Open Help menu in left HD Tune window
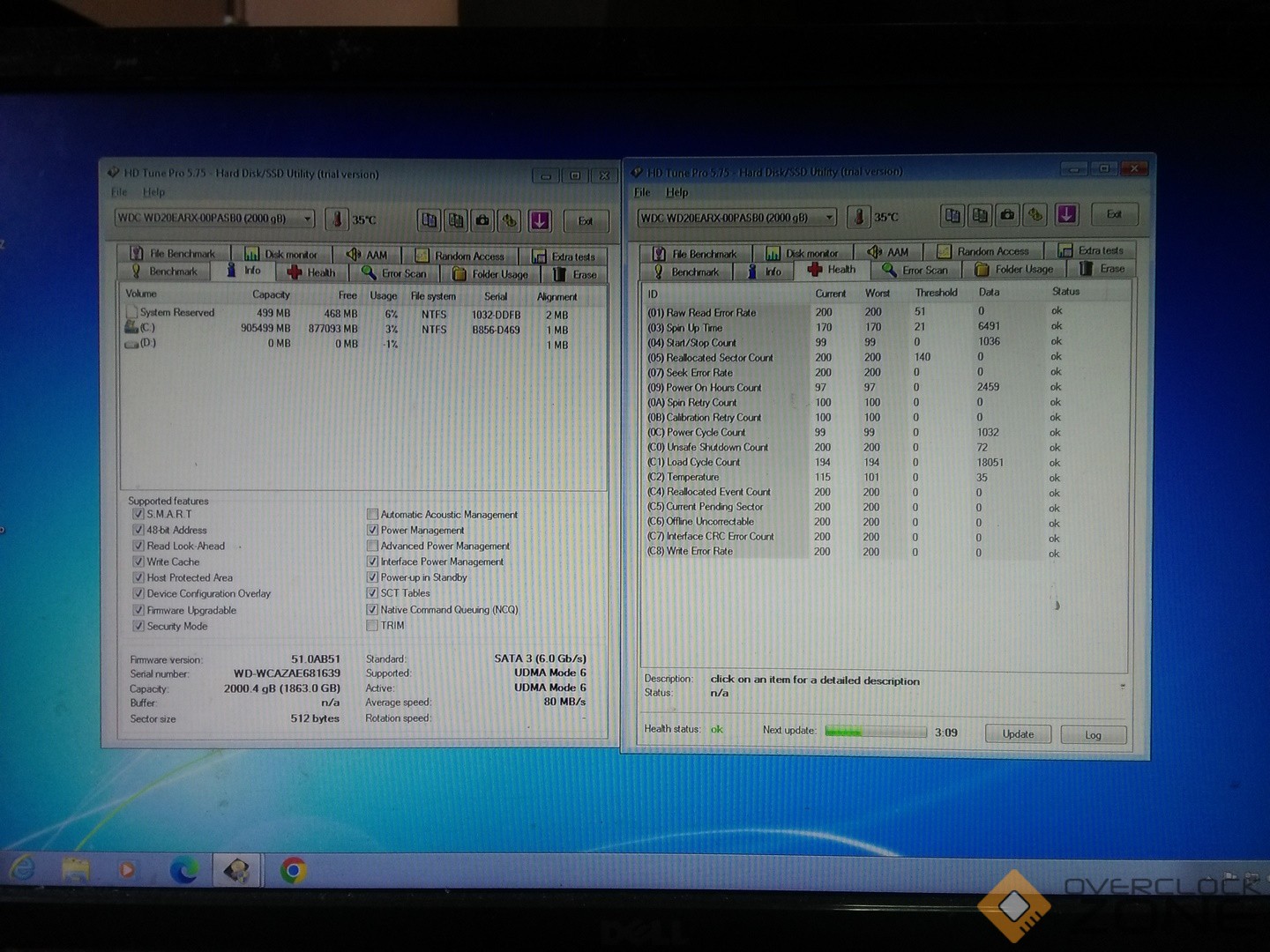This screenshot has height=952, width=1270. coord(154,192)
